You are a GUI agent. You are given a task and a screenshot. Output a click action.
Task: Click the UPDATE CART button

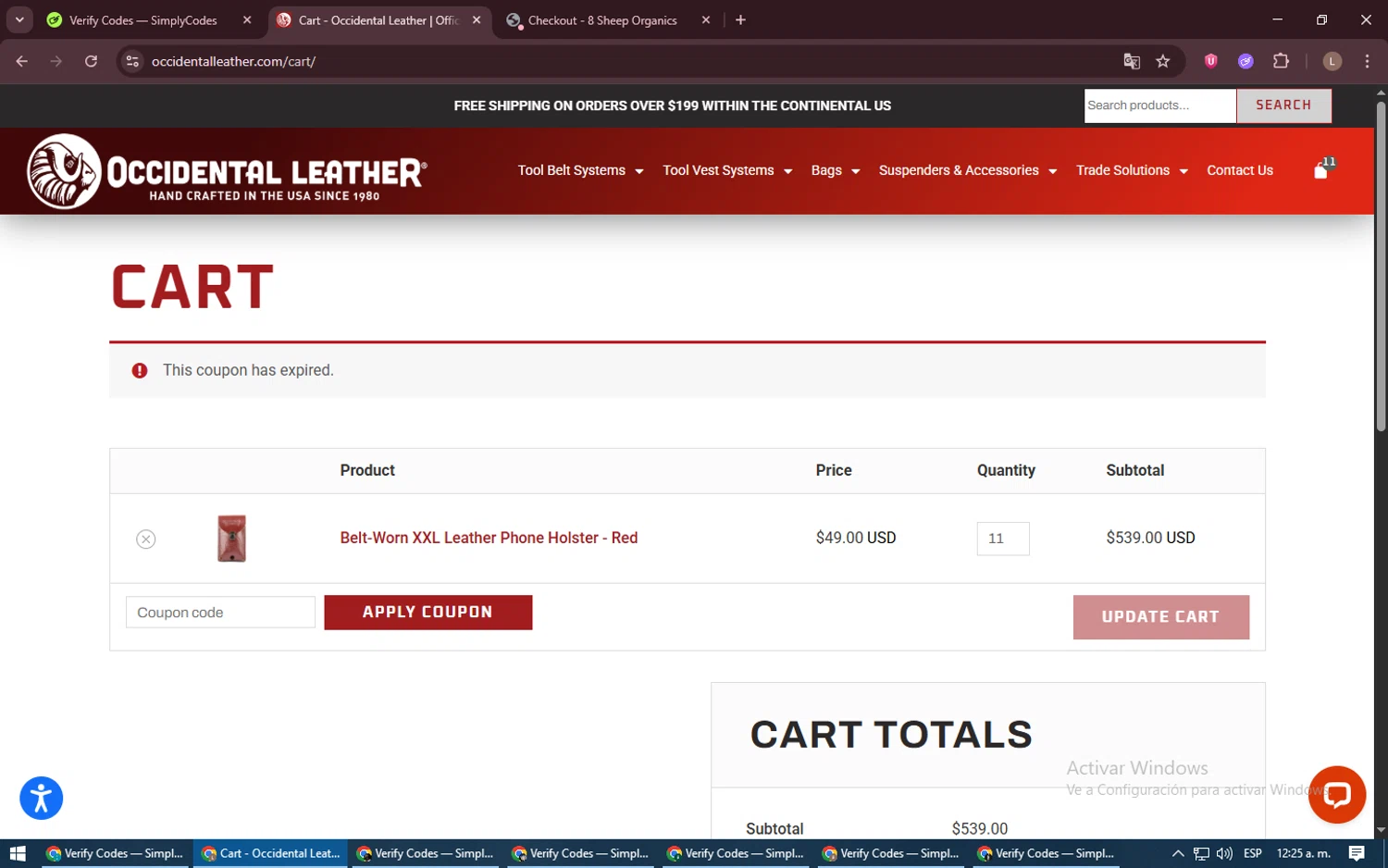(x=1160, y=617)
